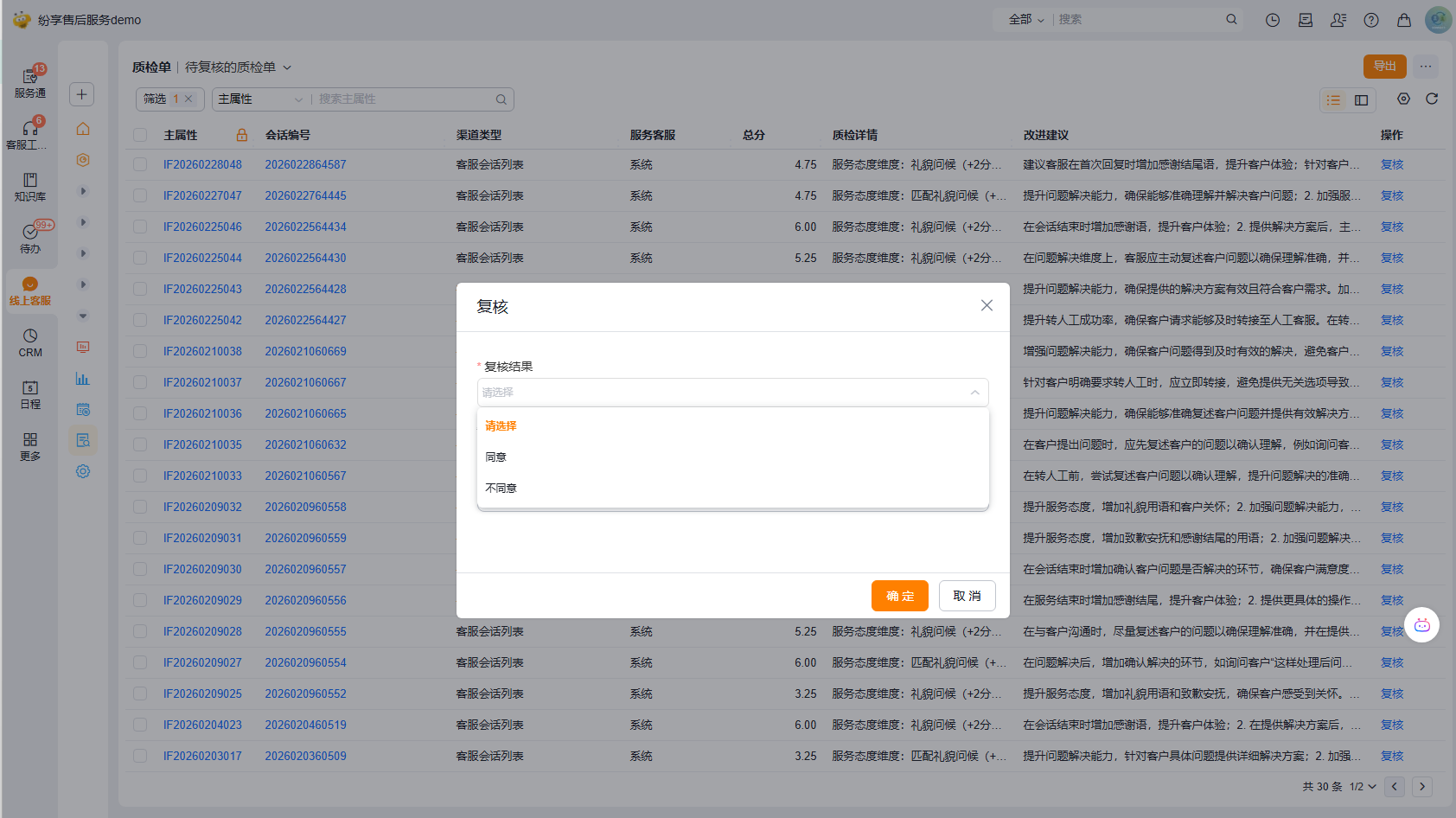This screenshot has width=1456, height=818.
Task: Tick the checkbox for row IF20260228048
Action: pyautogui.click(x=140, y=164)
